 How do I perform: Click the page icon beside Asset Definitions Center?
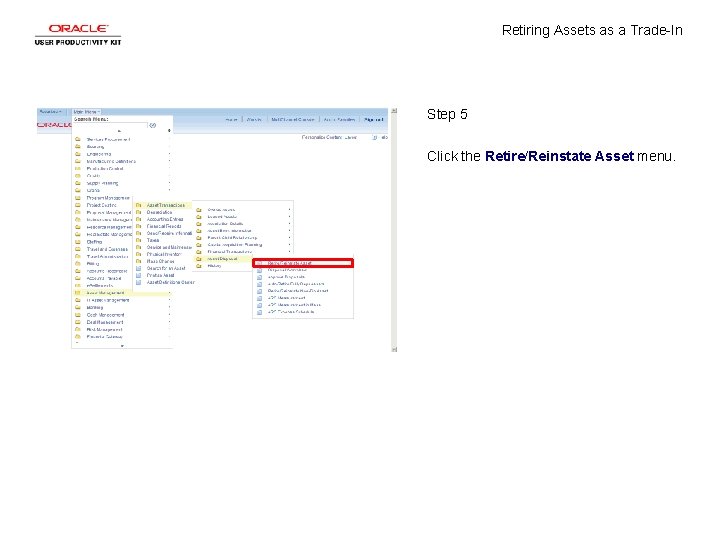coord(139,282)
